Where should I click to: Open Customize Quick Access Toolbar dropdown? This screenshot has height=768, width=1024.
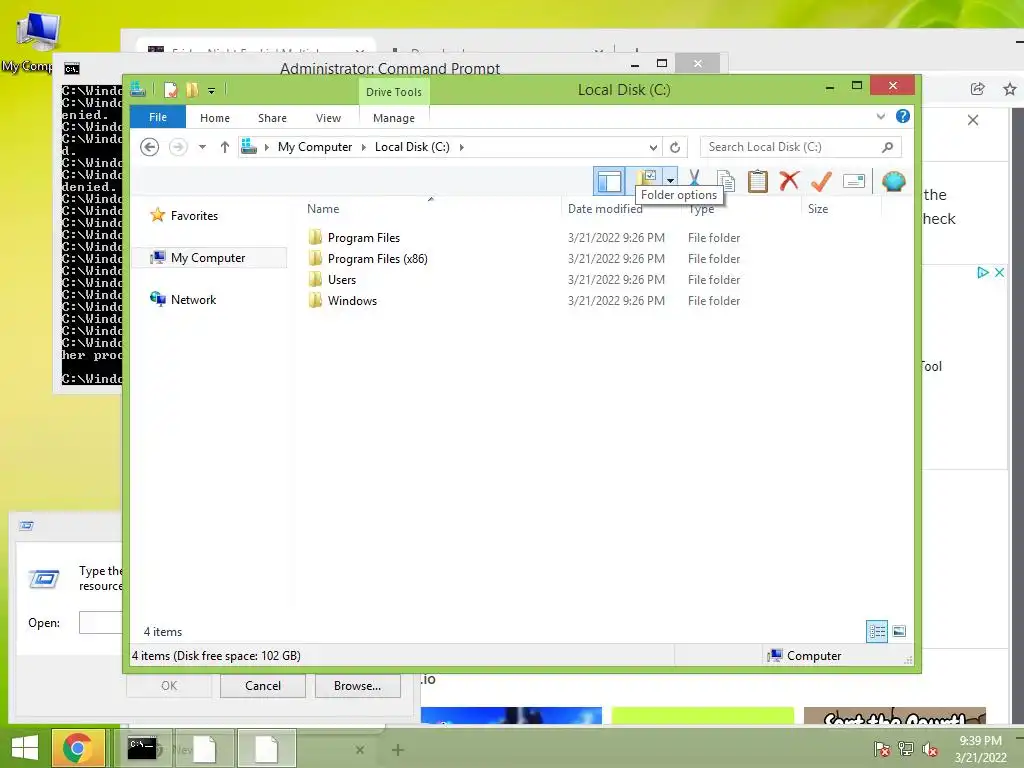[212, 91]
